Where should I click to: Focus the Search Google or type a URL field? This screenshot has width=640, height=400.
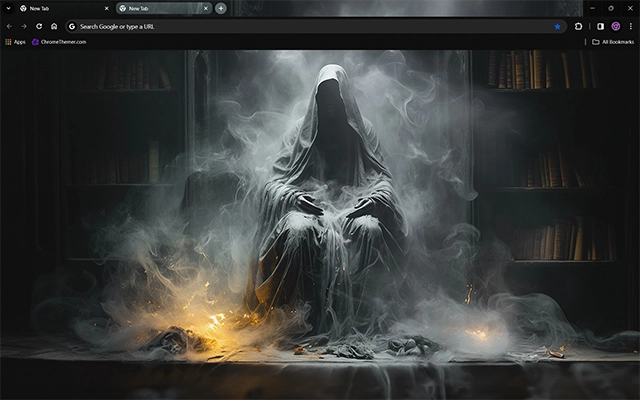(x=316, y=27)
